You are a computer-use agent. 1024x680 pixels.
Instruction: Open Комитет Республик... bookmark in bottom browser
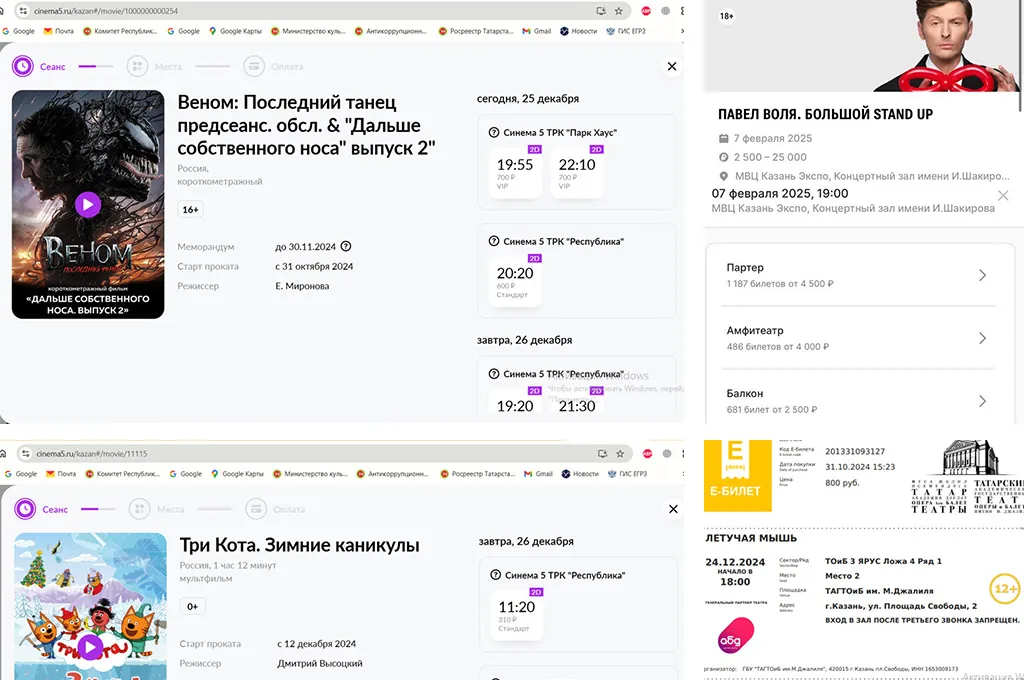pyautogui.click(x=121, y=474)
